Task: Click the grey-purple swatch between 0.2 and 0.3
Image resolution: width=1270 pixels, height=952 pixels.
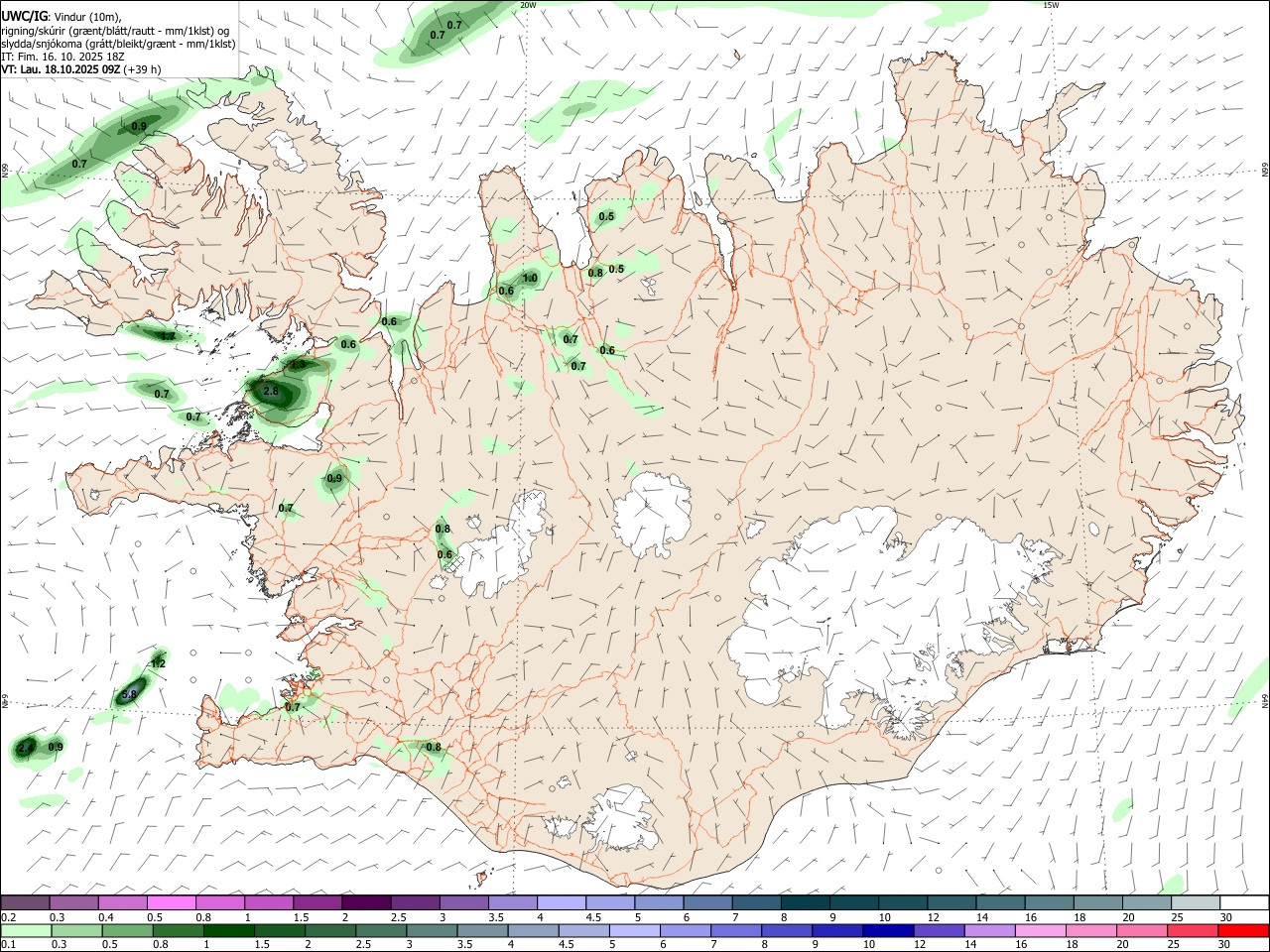Action: pos(25,902)
